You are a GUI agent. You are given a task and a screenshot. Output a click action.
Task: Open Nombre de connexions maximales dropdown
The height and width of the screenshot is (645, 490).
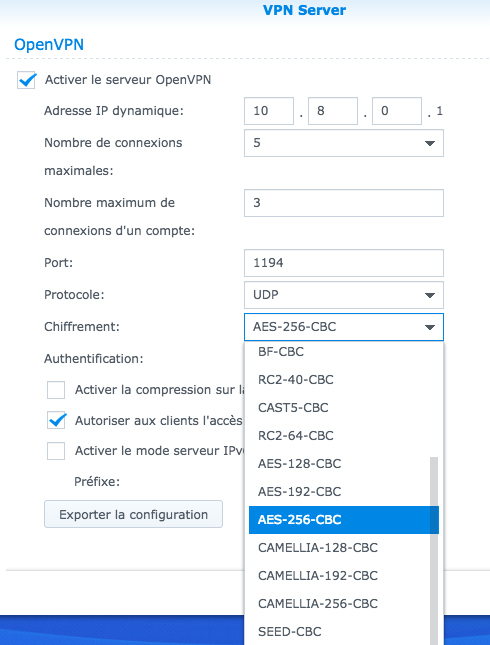pyautogui.click(x=344, y=143)
